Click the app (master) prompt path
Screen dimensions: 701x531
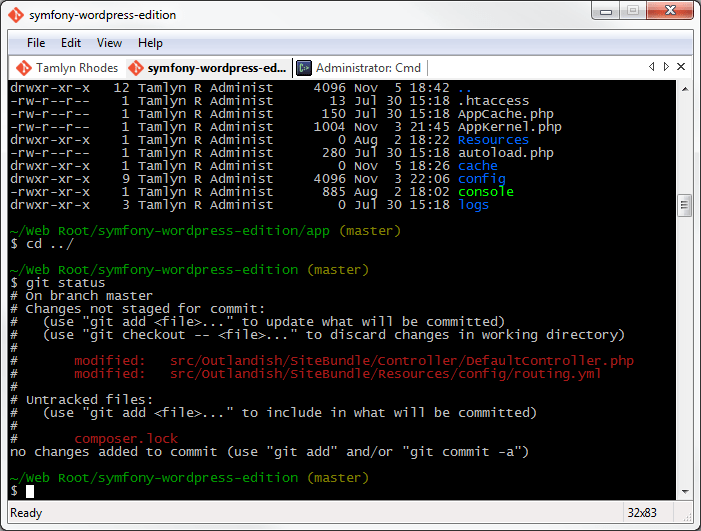pyautogui.click(x=205, y=231)
